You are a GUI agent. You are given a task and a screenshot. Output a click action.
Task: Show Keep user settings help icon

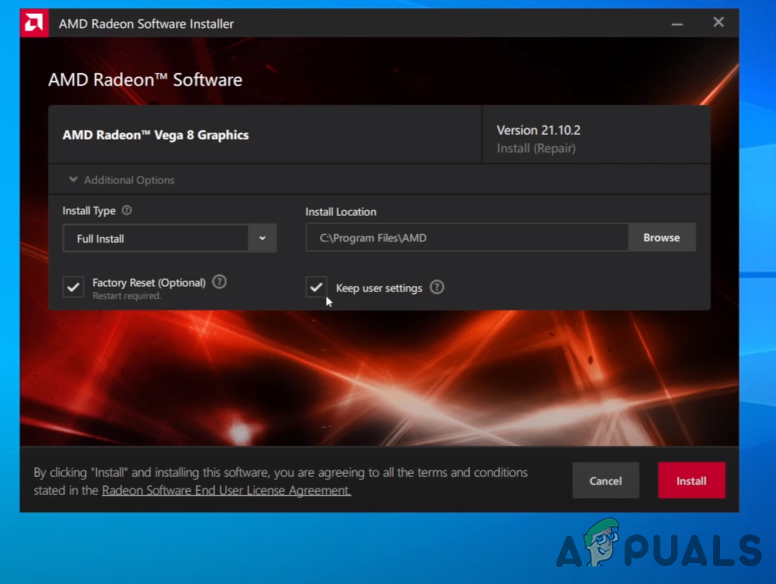(436, 287)
